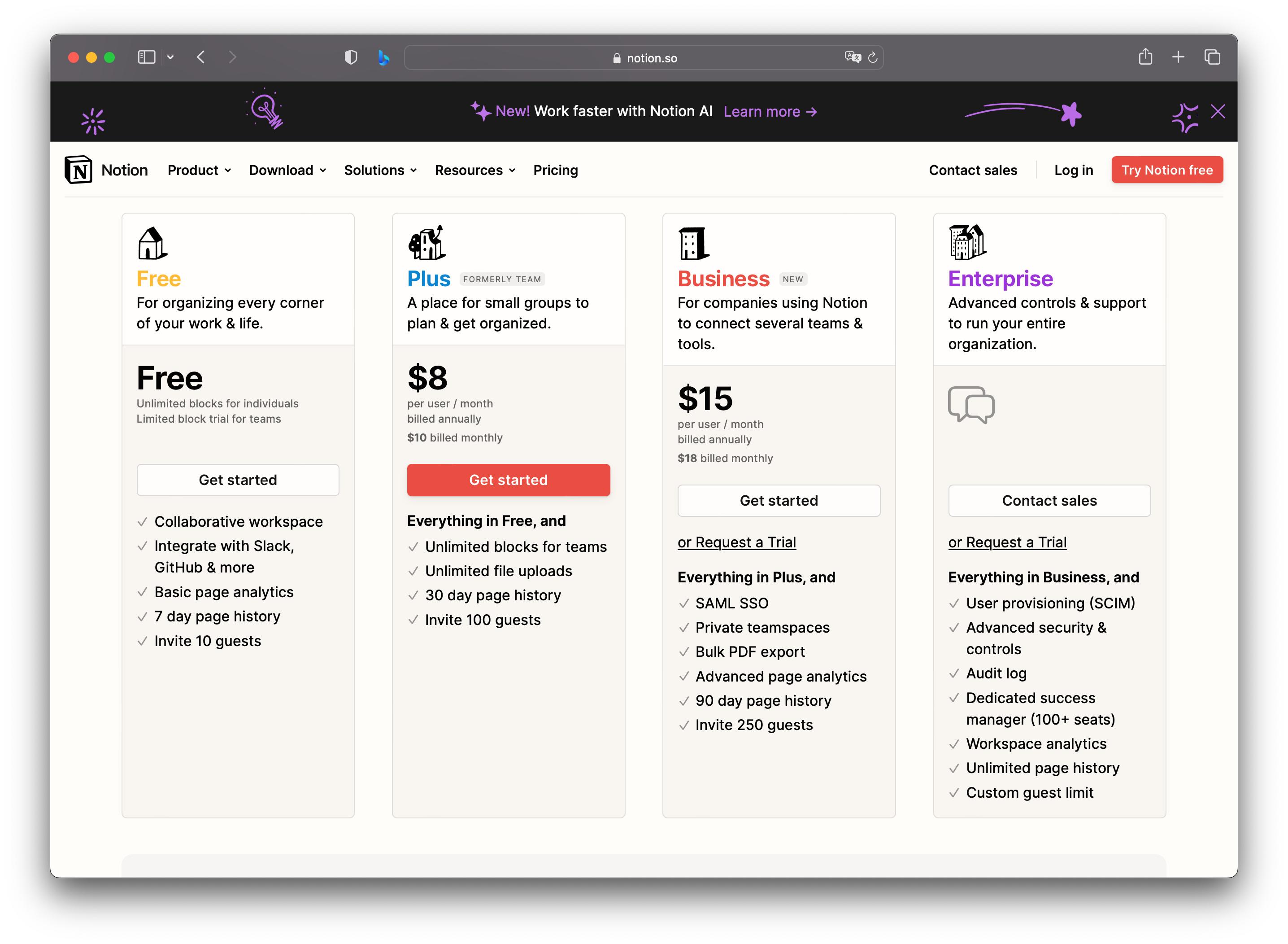Click 'SAML SSO' feature
The width and height of the screenshot is (1288, 944).
click(731, 603)
